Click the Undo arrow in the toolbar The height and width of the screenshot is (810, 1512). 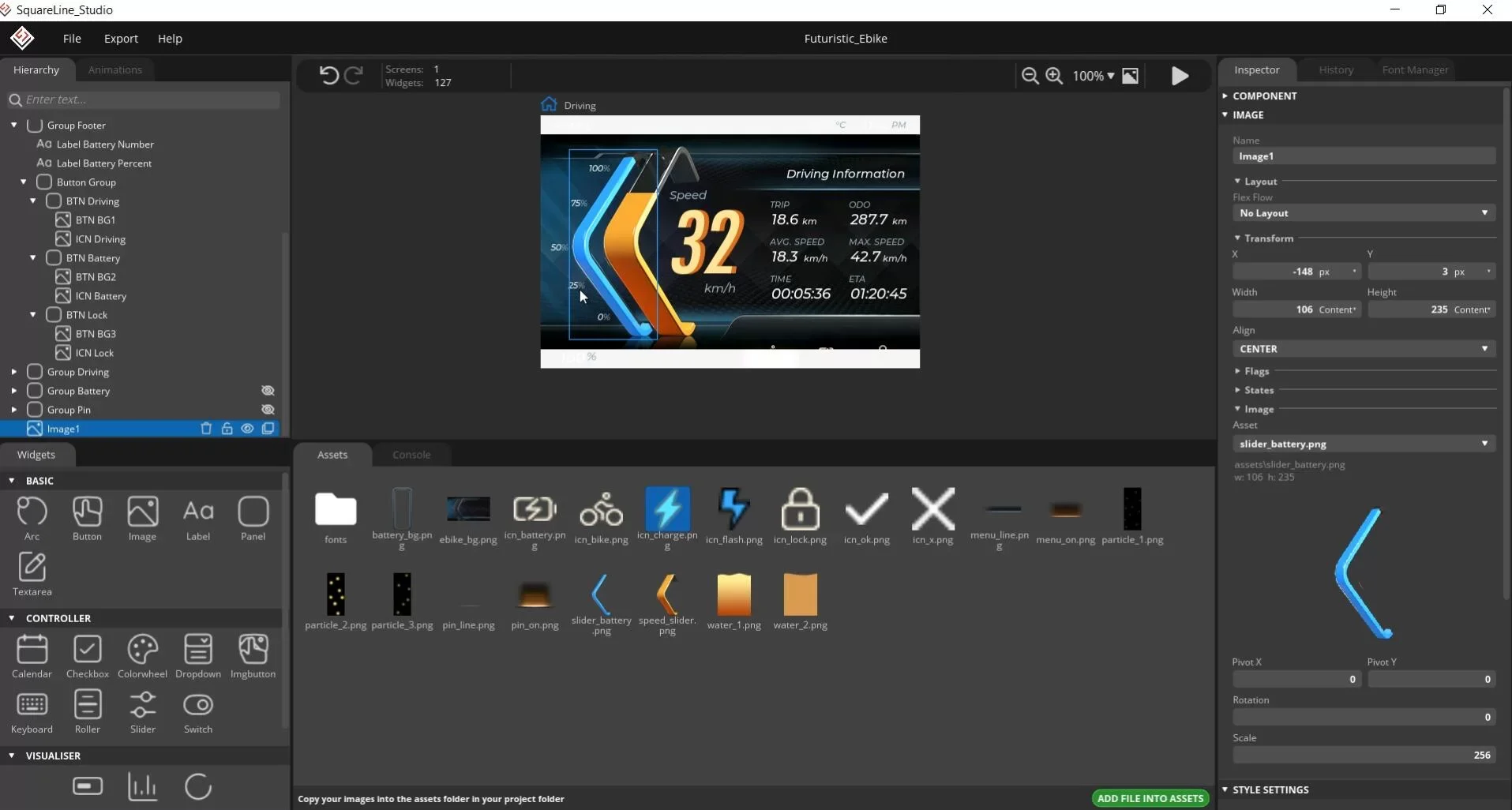(328, 75)
